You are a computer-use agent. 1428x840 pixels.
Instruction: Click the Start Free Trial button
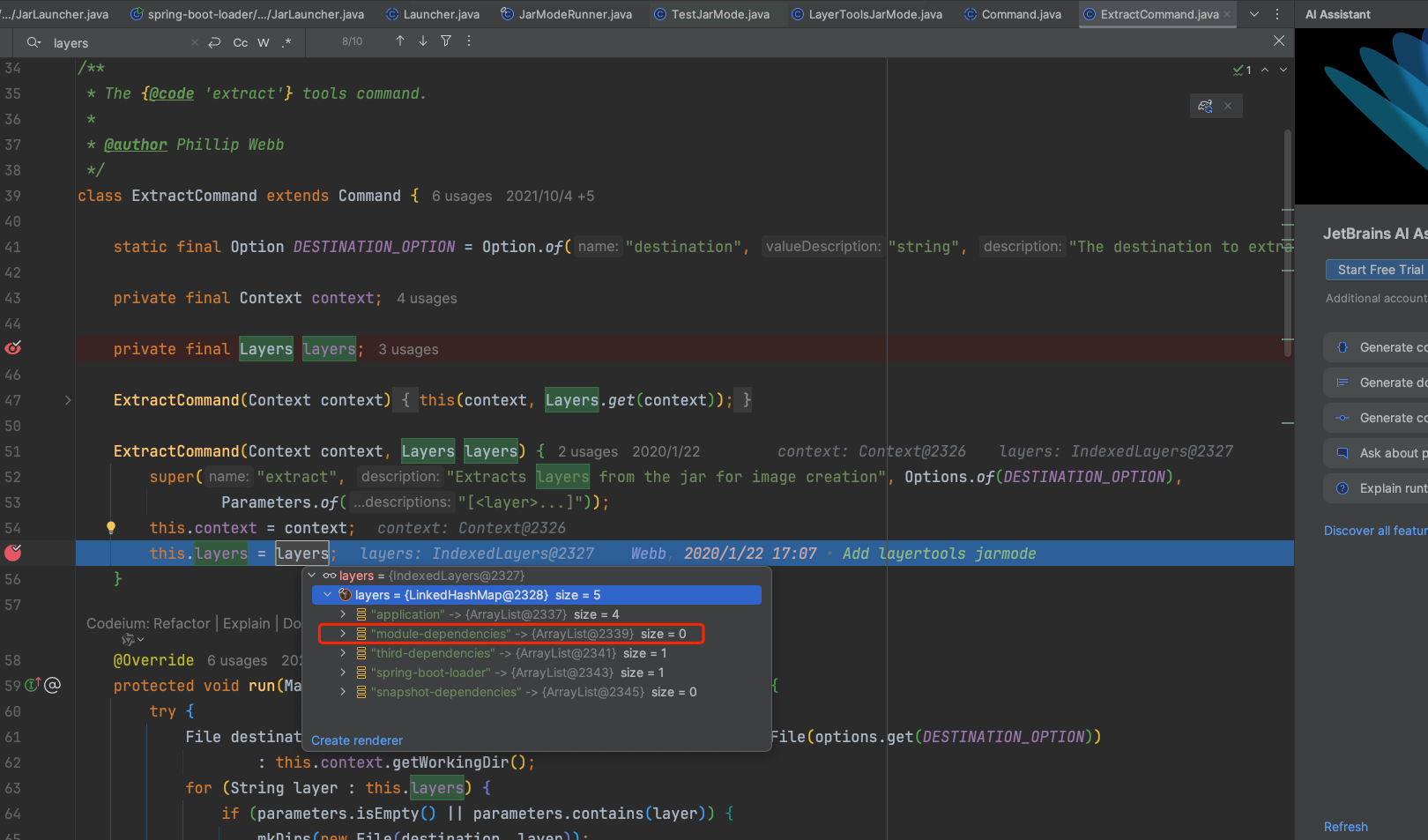pyautogui.click(x=1380, y=270)
